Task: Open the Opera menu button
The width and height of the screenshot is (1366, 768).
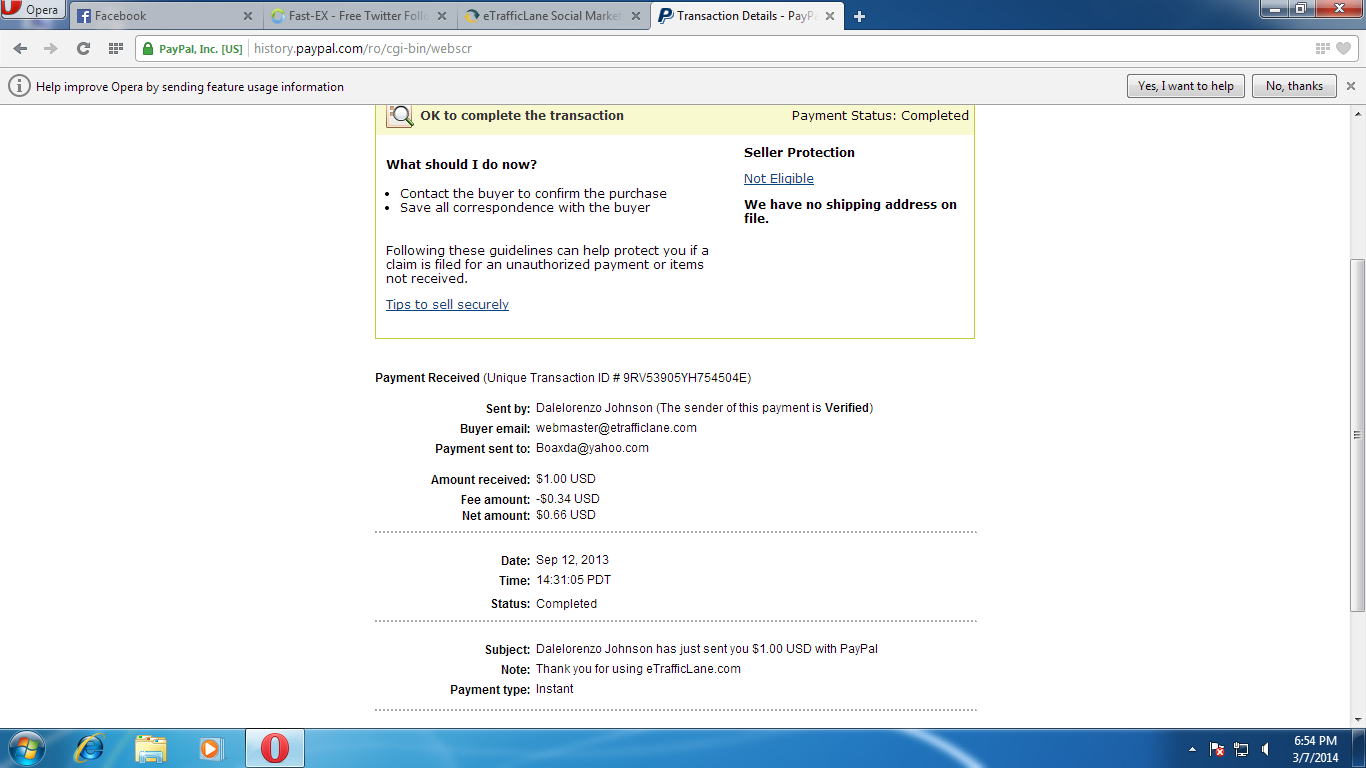Action: pyautogui.click(x=34, y=10)
